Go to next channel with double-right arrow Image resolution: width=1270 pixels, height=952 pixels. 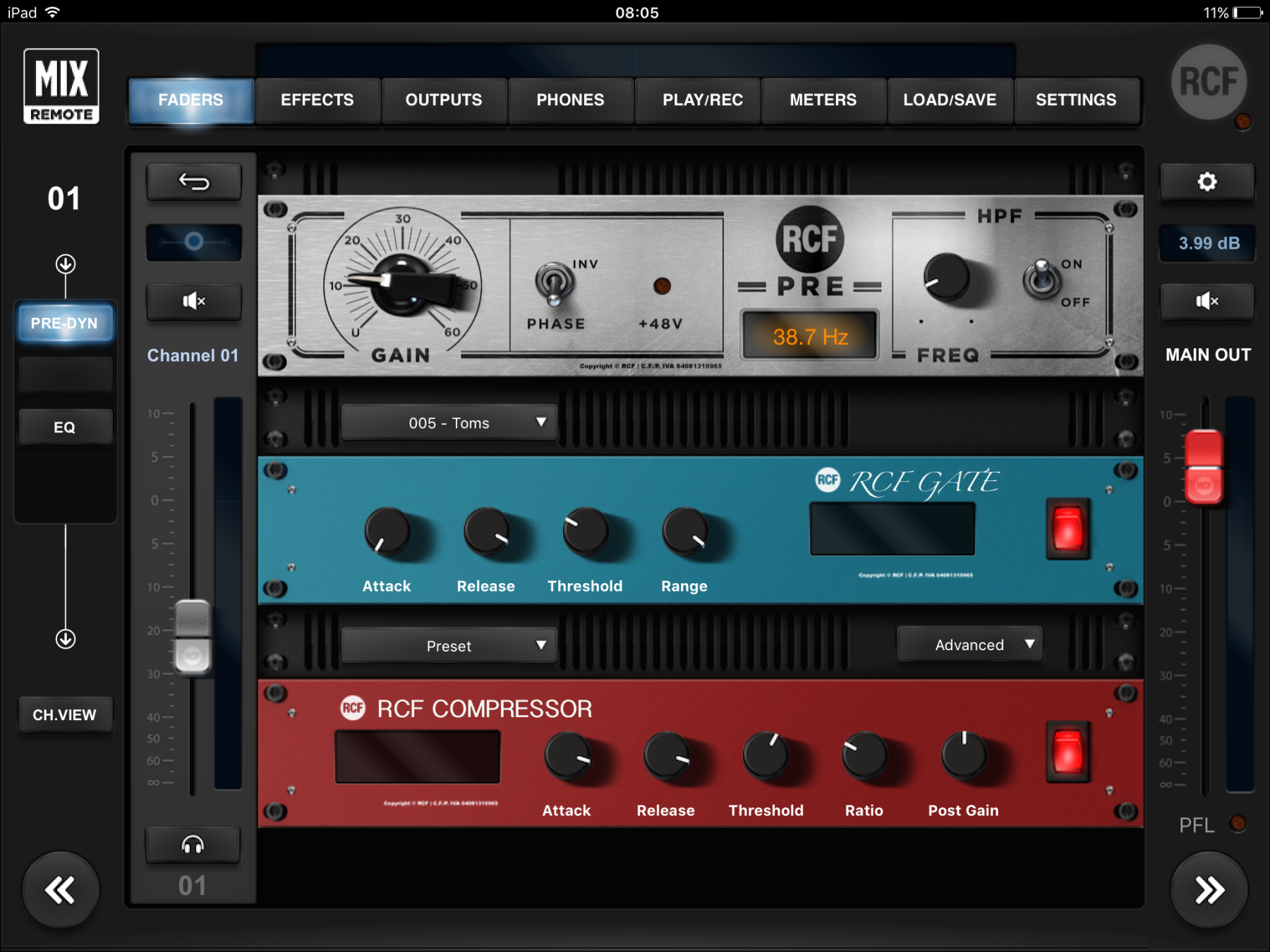click(1209, 890)
